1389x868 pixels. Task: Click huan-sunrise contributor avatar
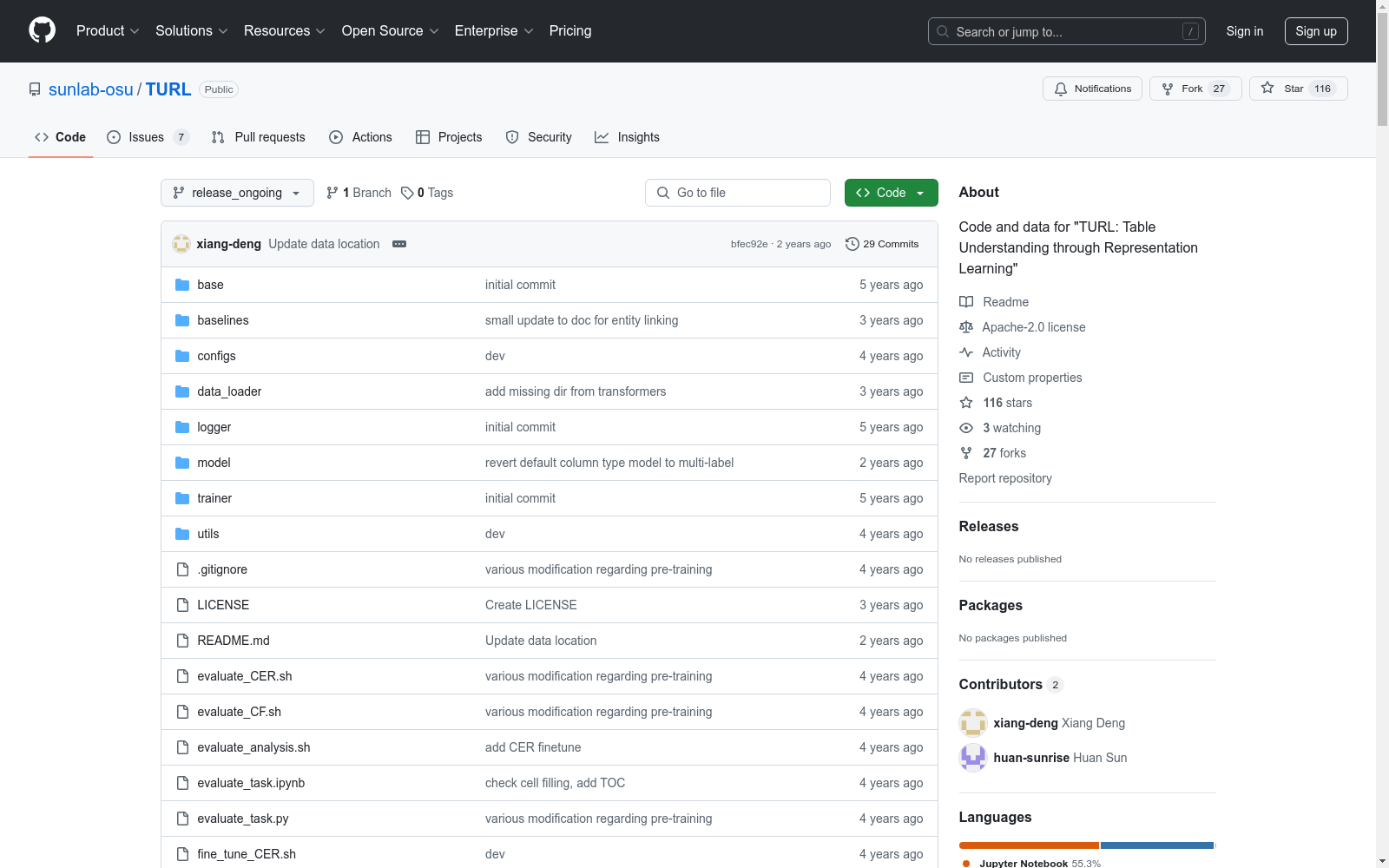pos(973,758)
